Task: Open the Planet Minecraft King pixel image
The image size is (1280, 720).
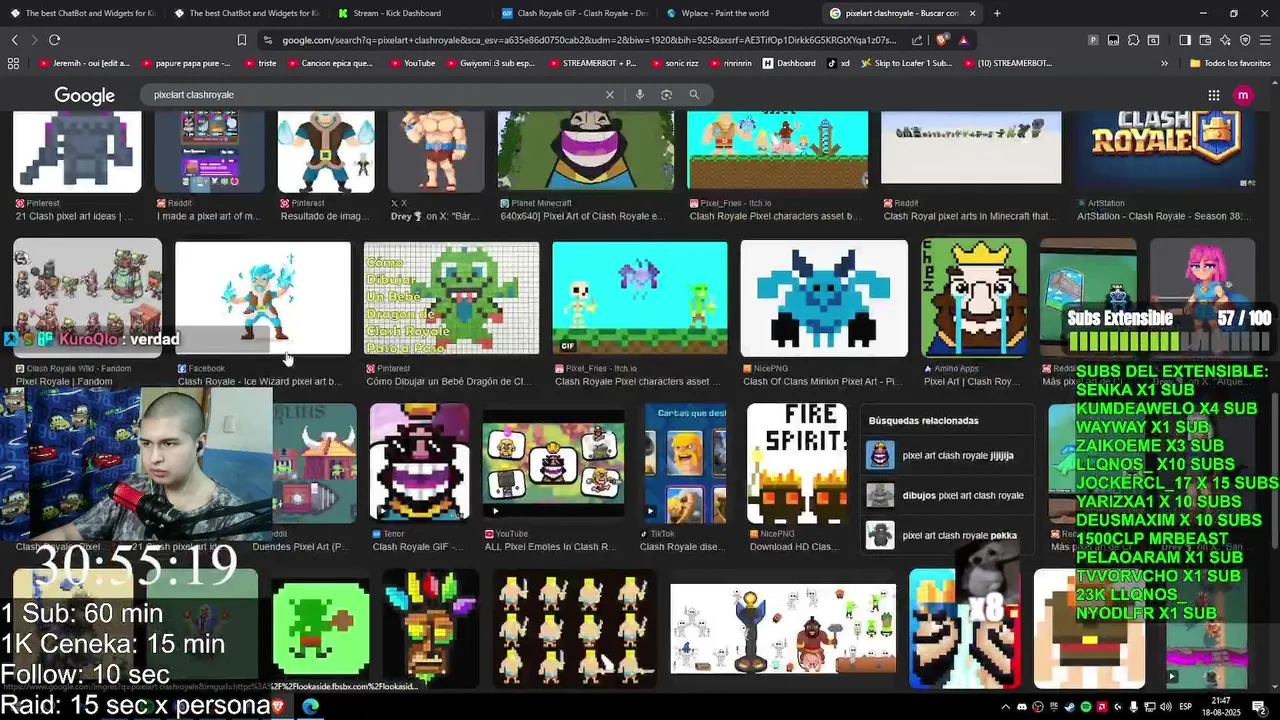Action: [586, 150]
